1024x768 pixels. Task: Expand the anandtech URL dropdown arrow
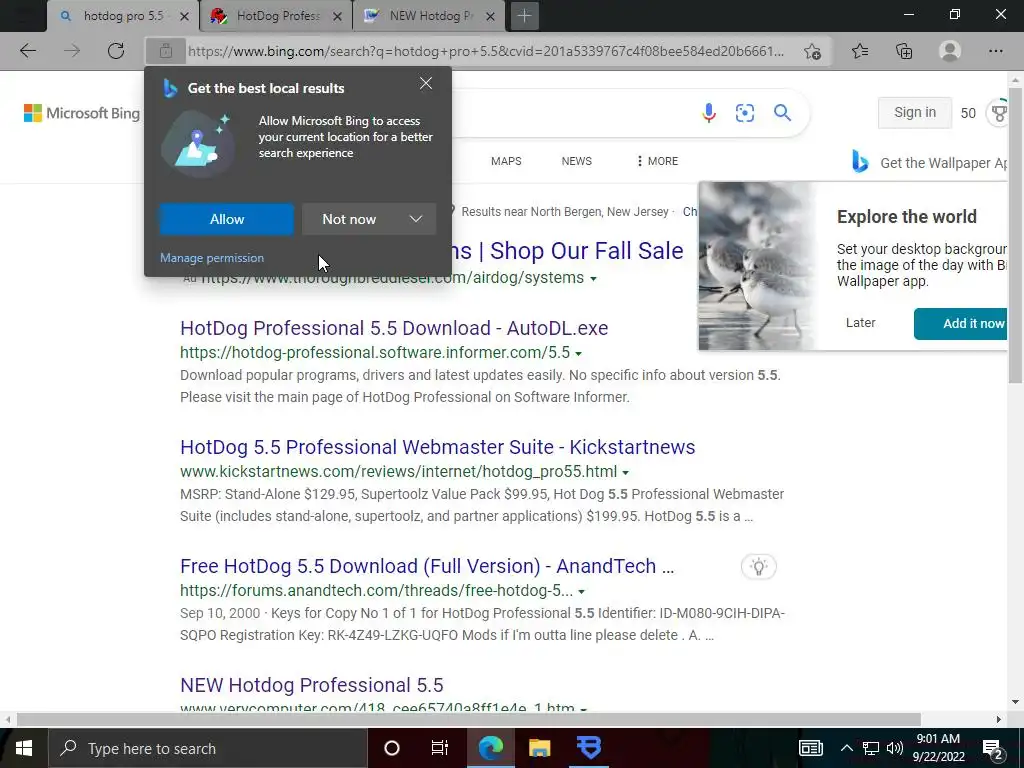581,592
